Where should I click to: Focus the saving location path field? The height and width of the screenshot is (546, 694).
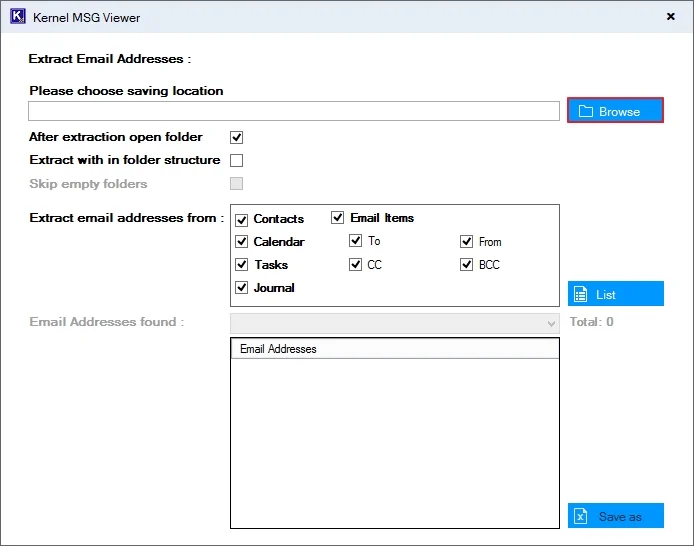pos(294,111)
